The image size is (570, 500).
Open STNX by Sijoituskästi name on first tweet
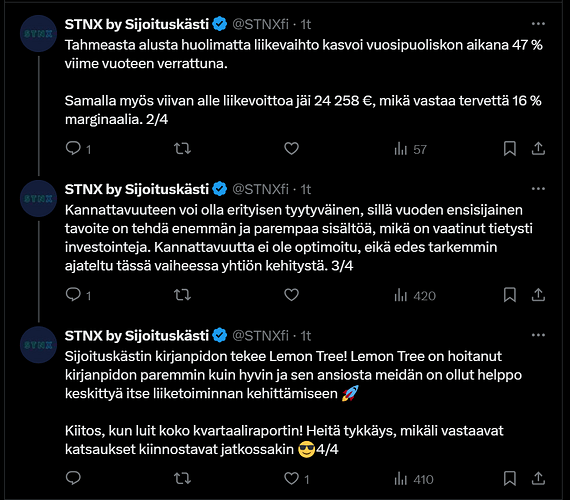(137, 24)
